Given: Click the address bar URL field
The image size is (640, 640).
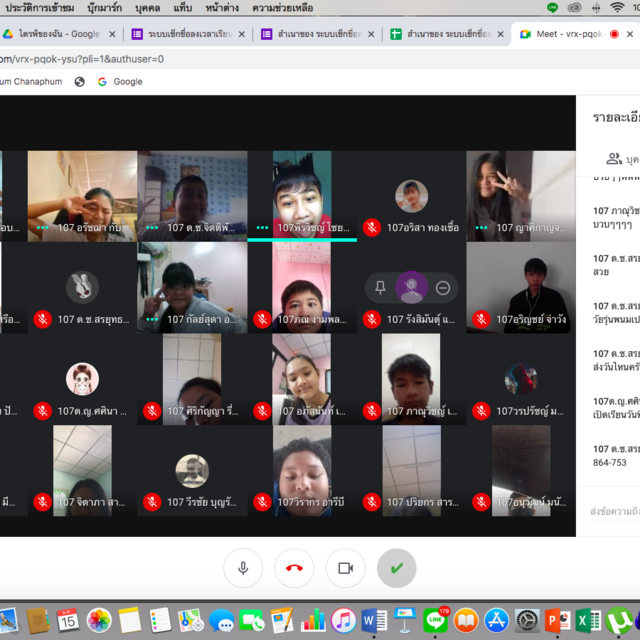Looking at the screenshot, I should point(300,59).
